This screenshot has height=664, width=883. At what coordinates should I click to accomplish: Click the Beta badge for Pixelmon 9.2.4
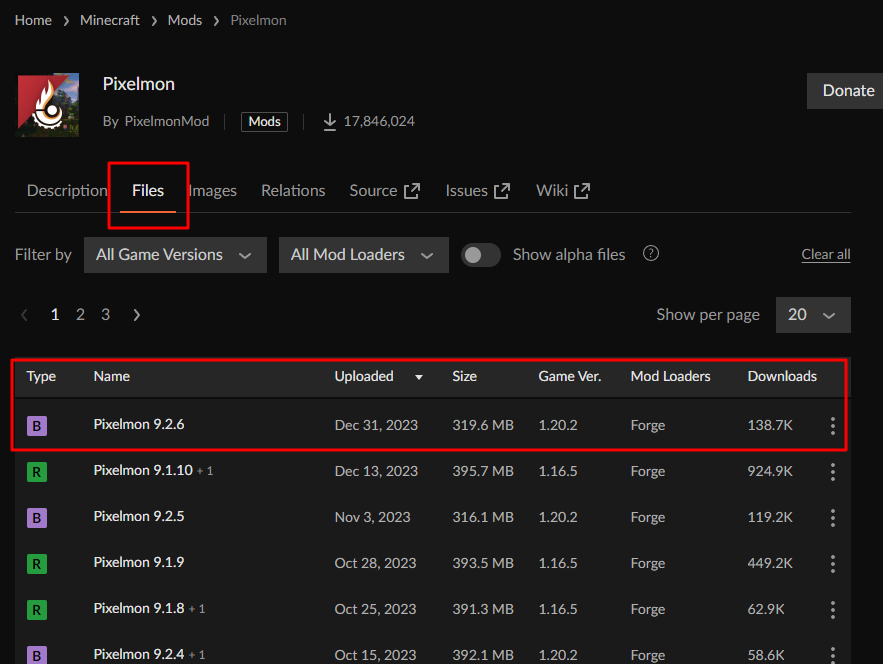[37, 654]
